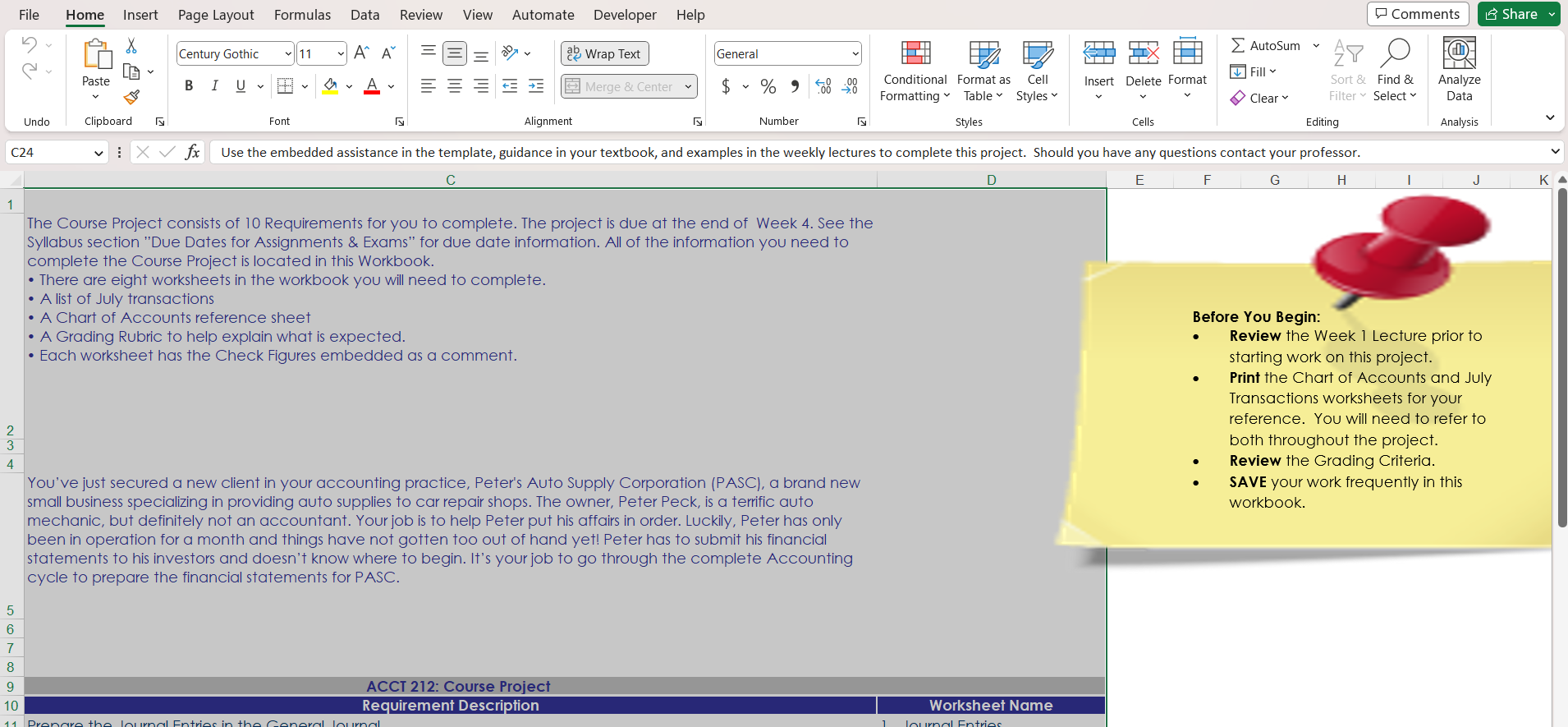The image size is (1568, 727).
Task: Open font size 11 dropdown
Action: (x=341, y=54)
